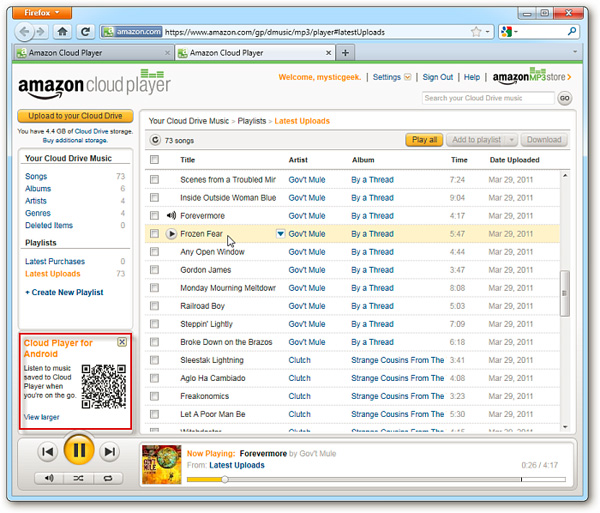List all tabs with the tab-bar arrow

(x=575, y=52)
